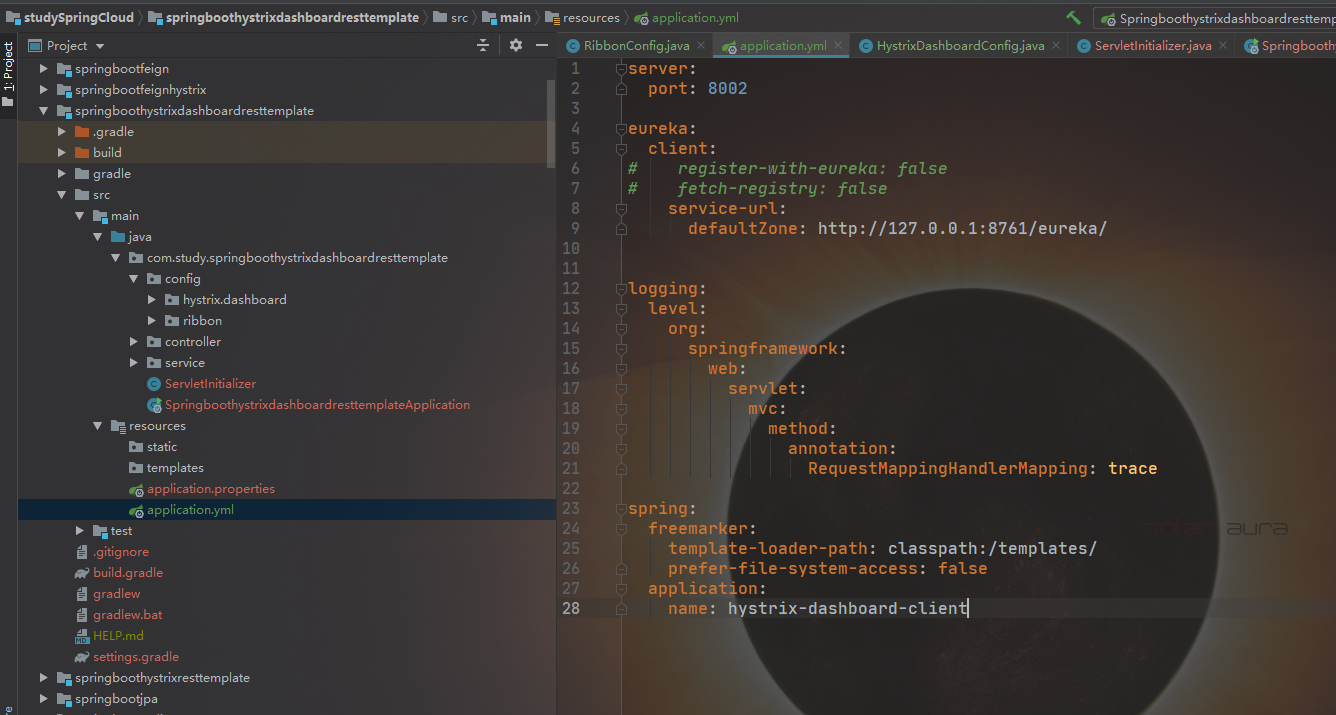Image resolution: width=1336 pixels, height=715 pixels.
Task: Hide the Project tool window with minus icon
Action: click(x=542, y=45)
